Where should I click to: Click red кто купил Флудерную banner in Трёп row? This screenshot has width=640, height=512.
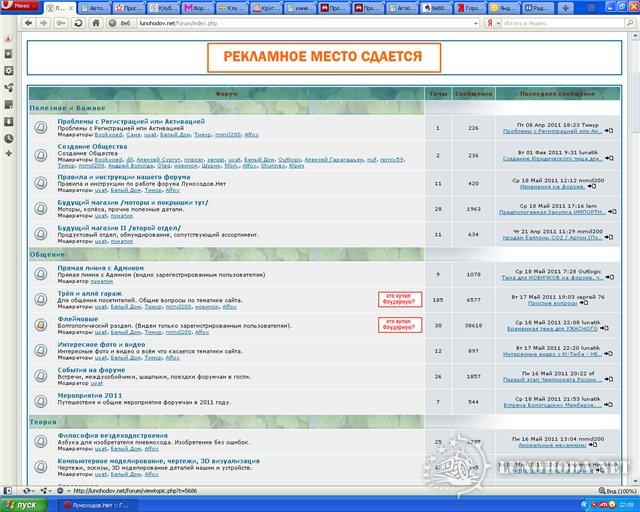400,299
